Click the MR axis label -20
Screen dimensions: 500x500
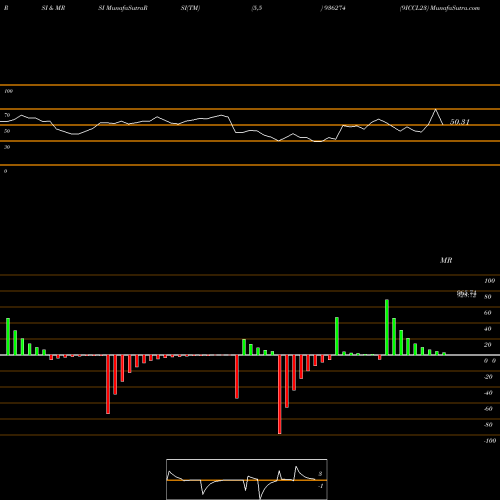click(488, 377)
